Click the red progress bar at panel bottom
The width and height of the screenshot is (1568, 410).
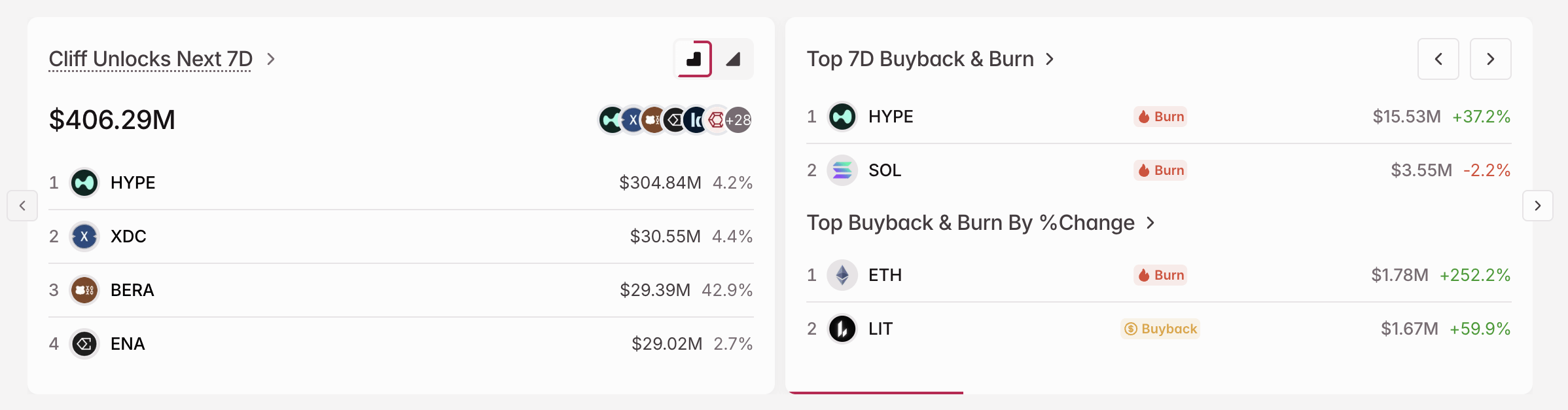[878, 394]
